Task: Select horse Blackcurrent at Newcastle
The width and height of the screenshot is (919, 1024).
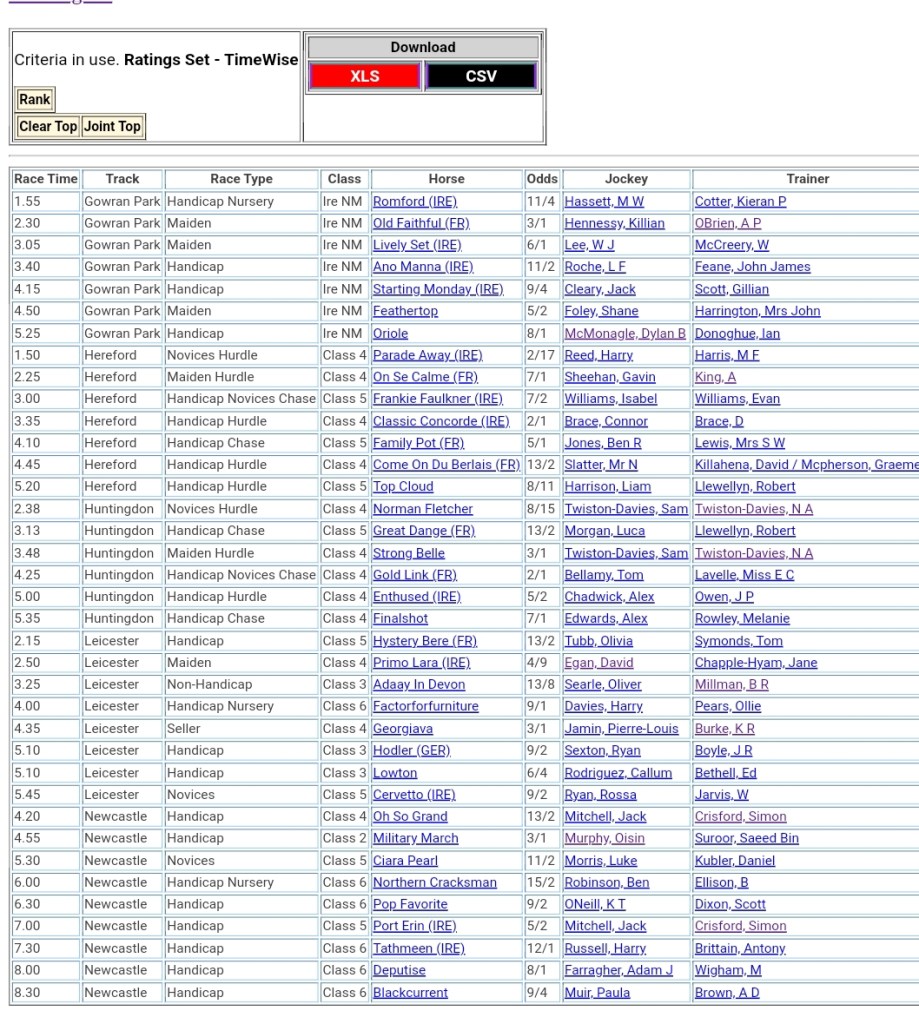Action: [410, 993]
